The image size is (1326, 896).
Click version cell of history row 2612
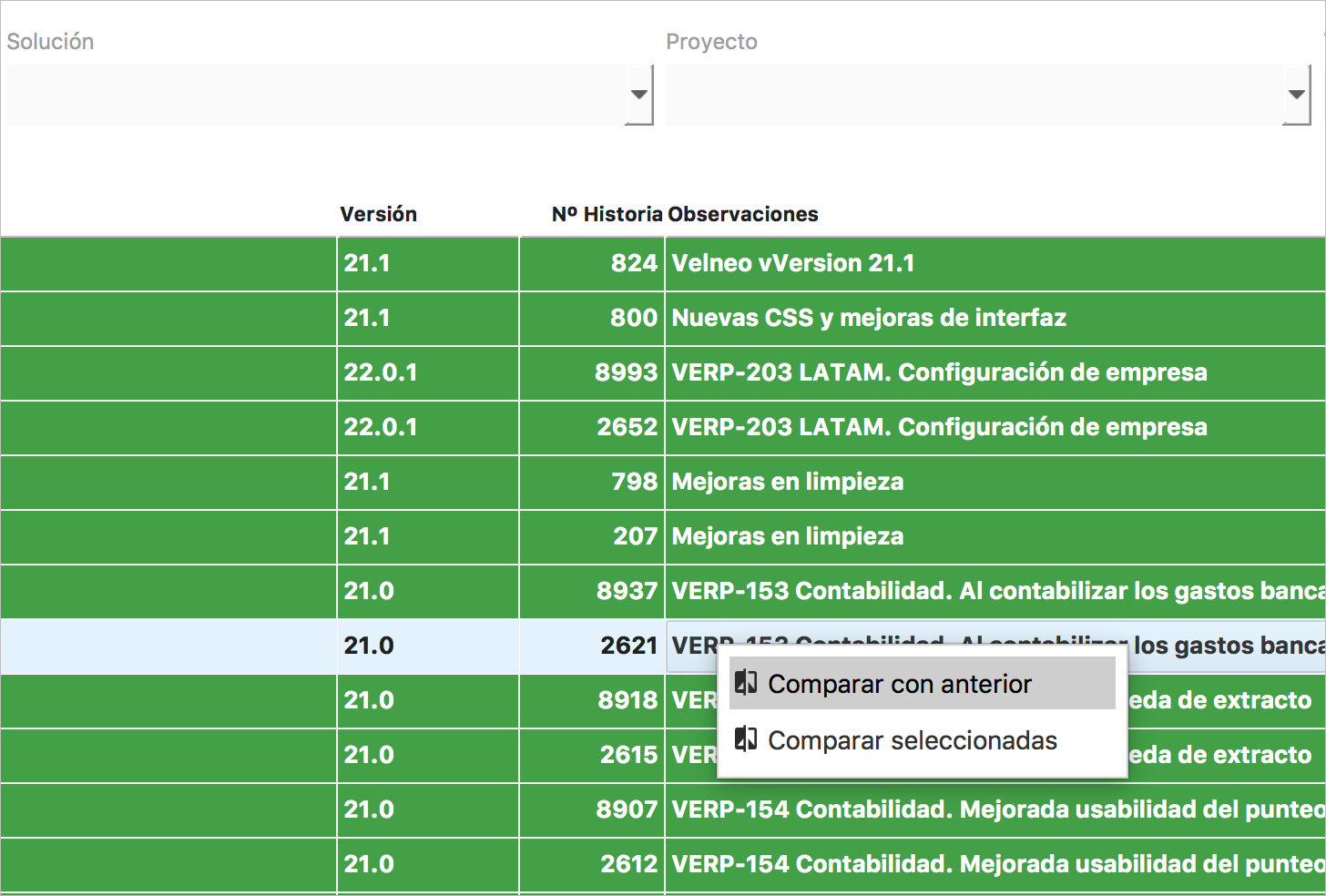click(370, 864)
